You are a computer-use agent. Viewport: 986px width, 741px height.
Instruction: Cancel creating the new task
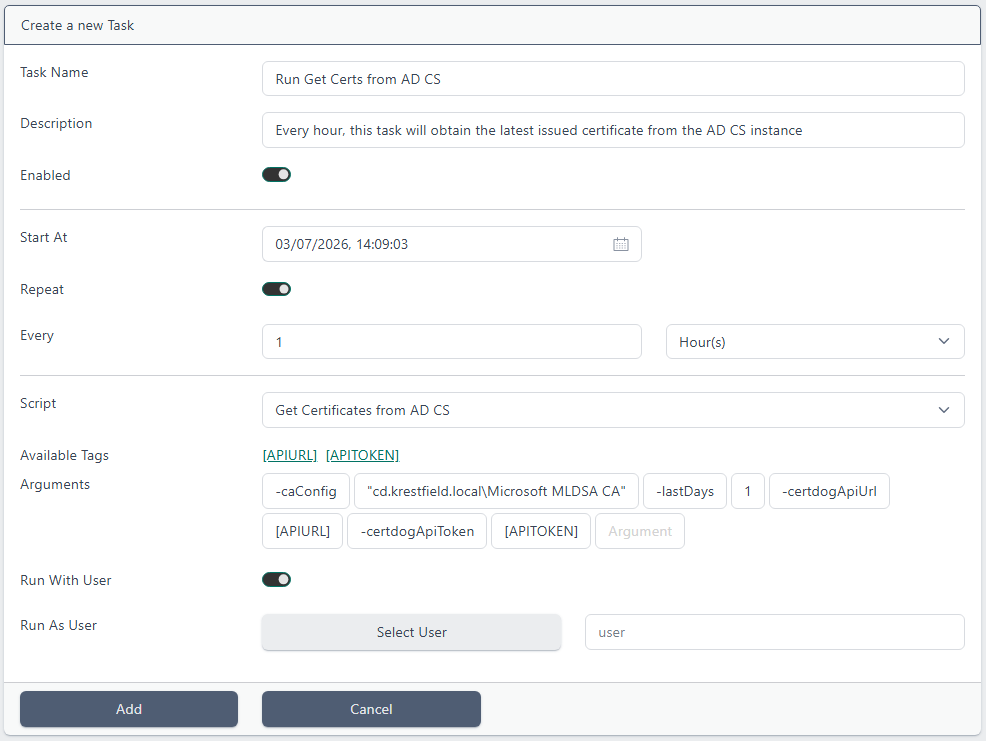tap(371, 709)
